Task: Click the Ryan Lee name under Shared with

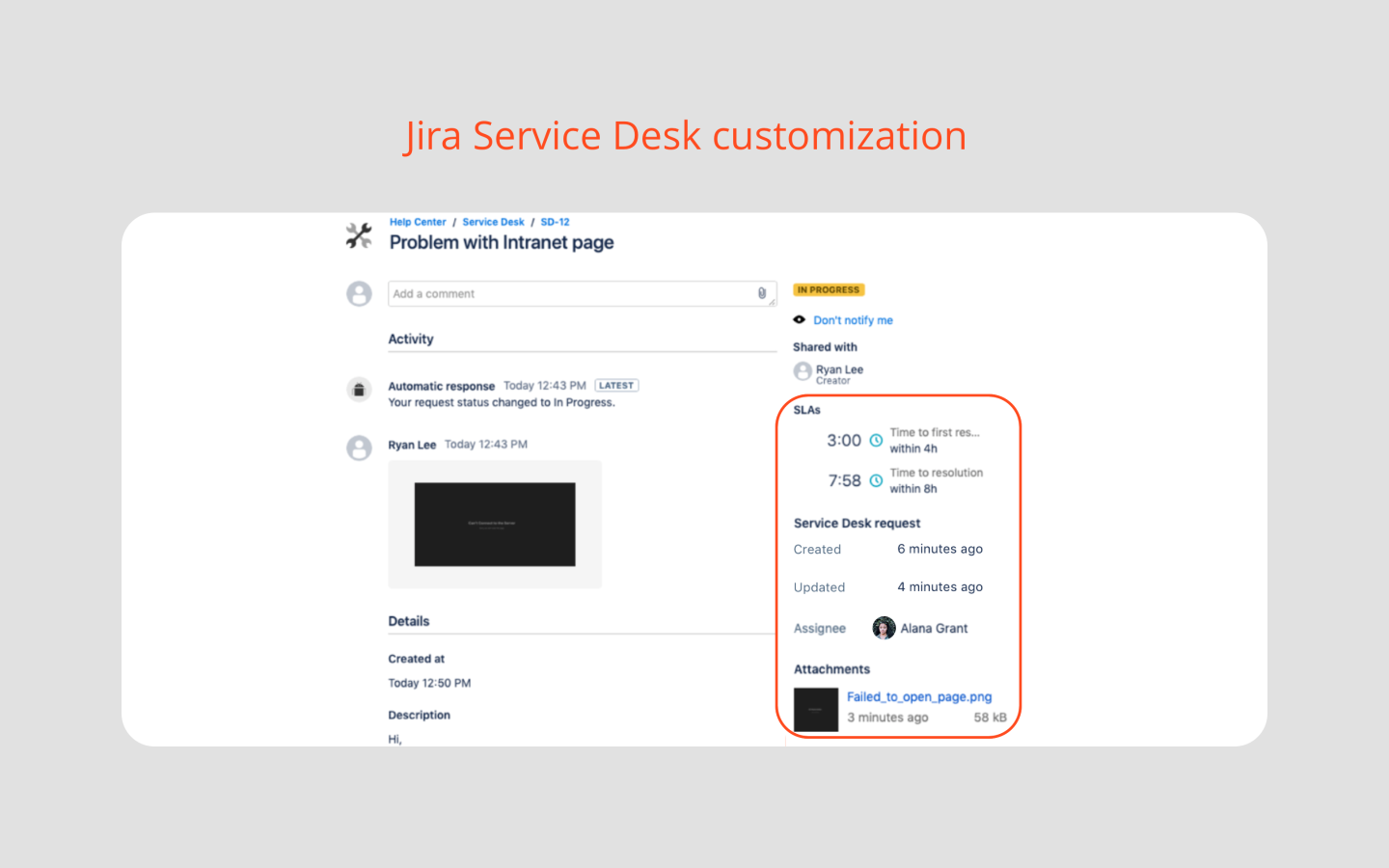Action: [x=839, y=369]
